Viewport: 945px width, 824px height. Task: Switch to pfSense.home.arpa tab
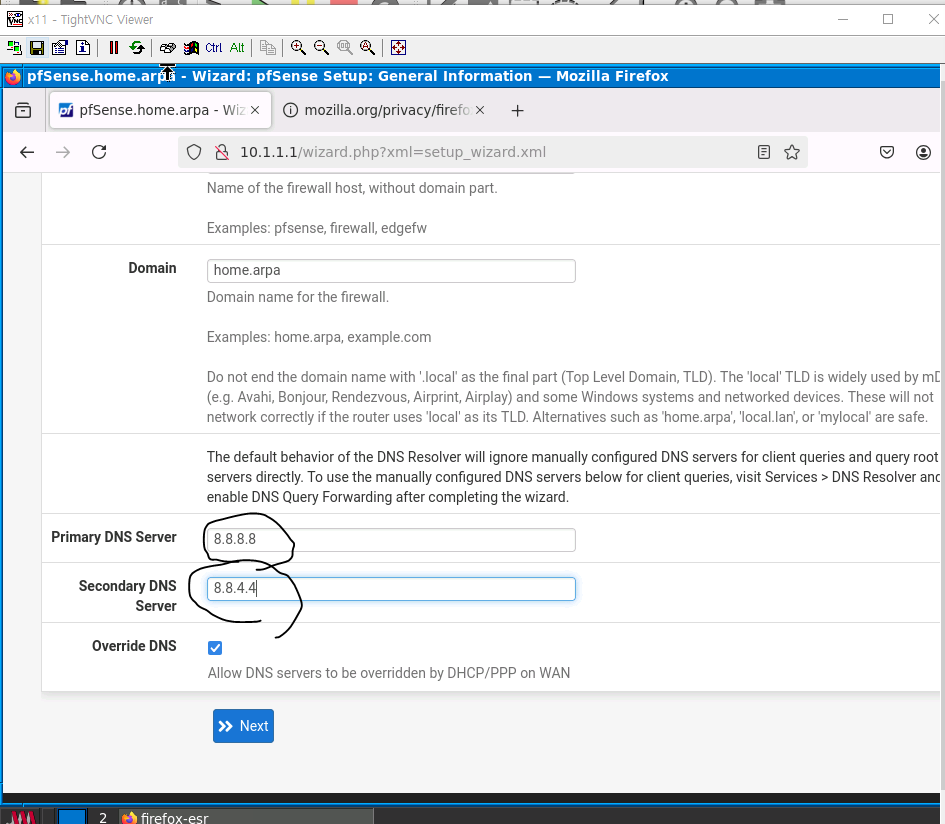pos(160,110)
